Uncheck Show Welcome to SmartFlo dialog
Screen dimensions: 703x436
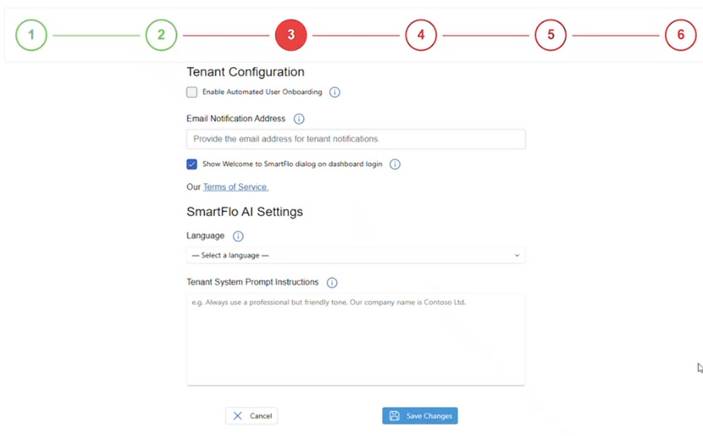point(192,164)
